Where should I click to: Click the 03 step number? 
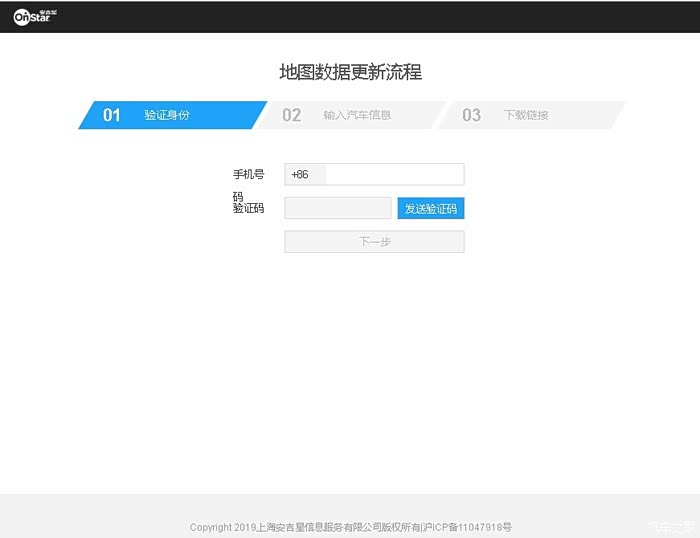[471, 115]
